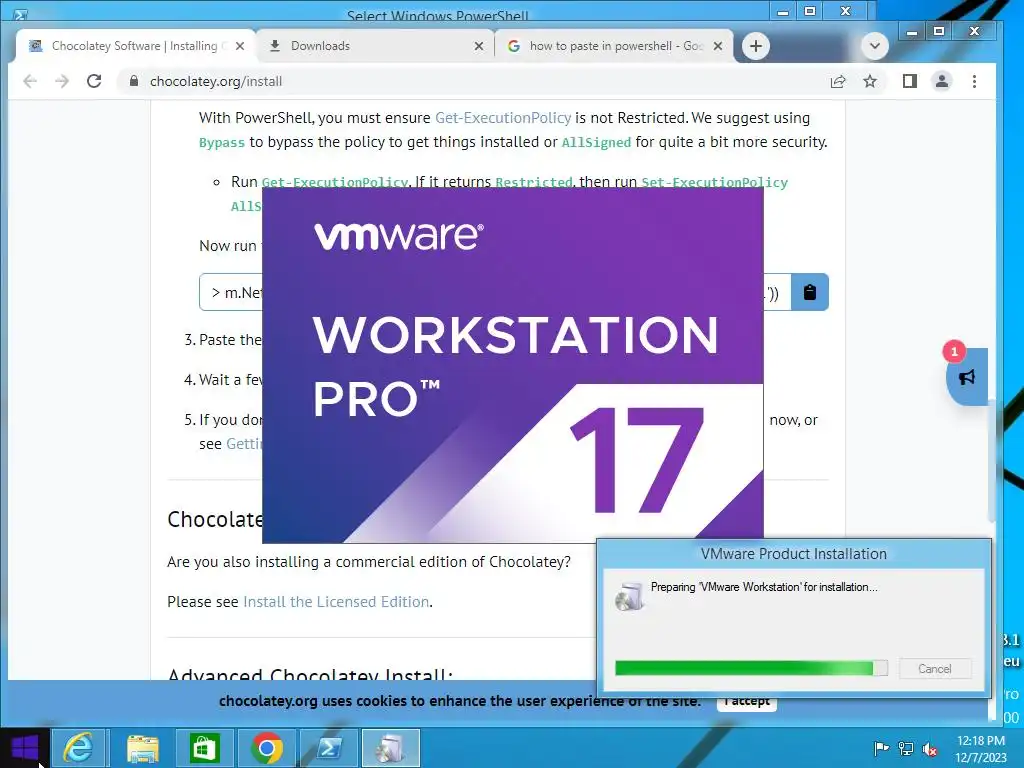Open Chrome profile avatar

(942, 81)
